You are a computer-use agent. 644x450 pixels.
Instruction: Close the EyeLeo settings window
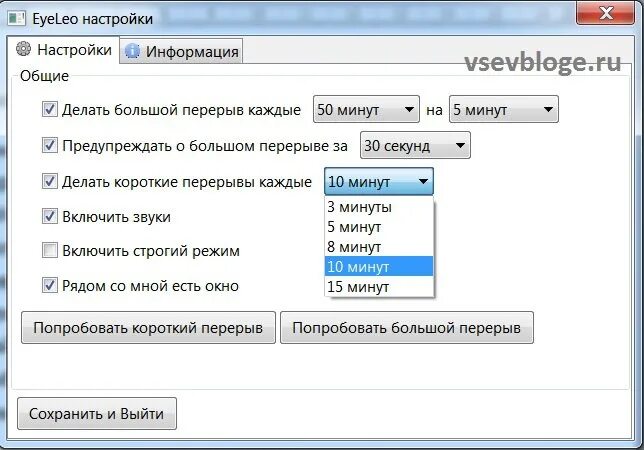[606, 14]
